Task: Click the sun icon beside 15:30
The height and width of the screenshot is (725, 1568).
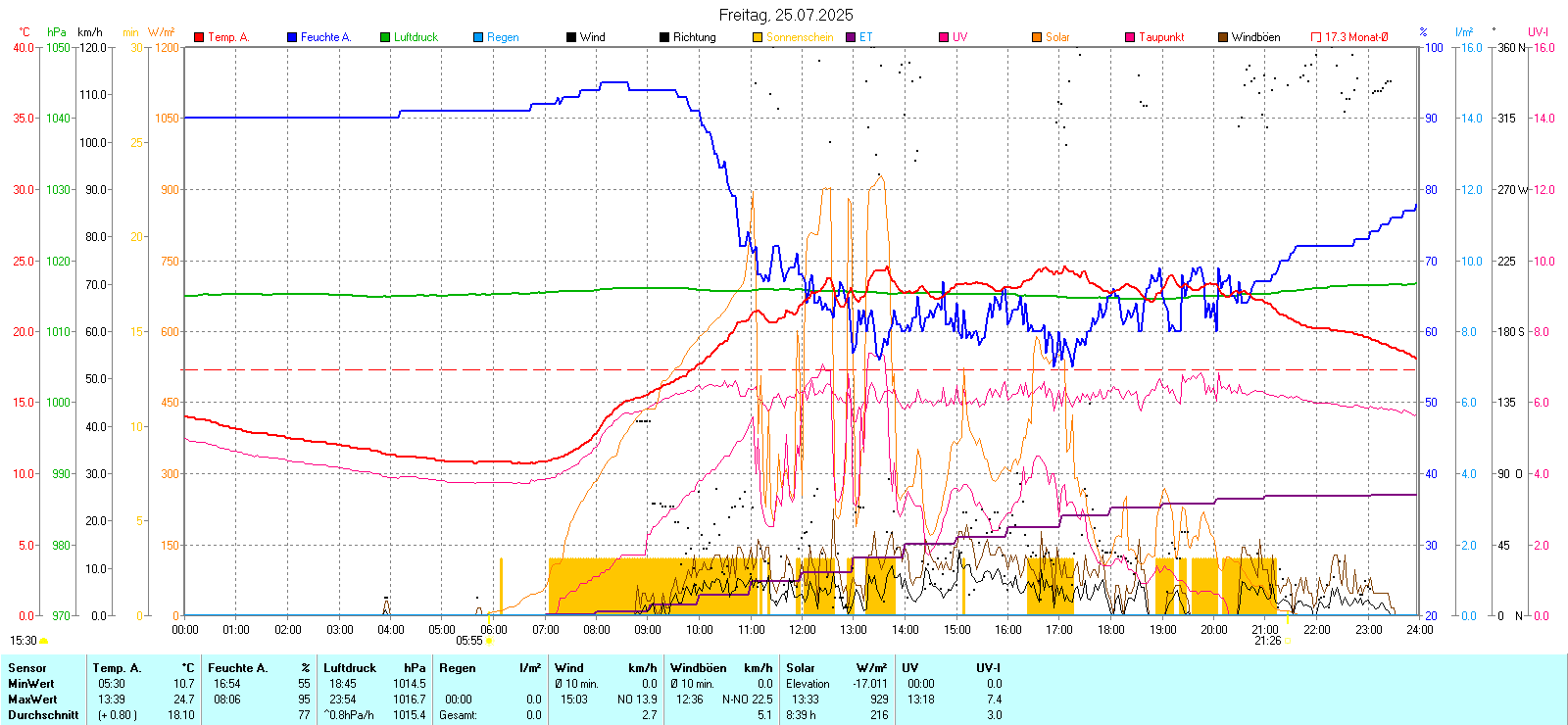Action: [44, 641]
